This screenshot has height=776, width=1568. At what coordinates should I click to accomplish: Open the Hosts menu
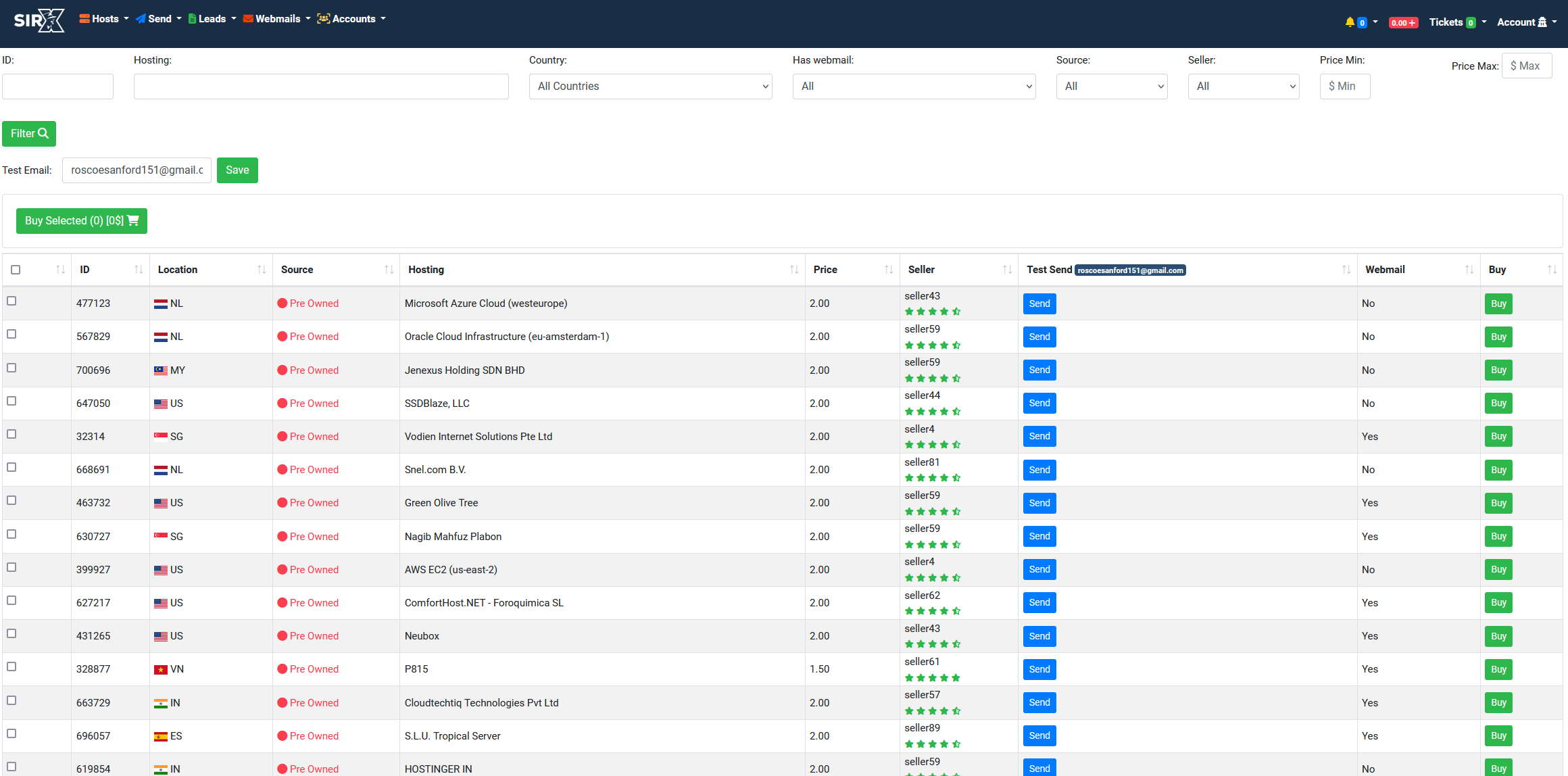pos(104,19)
